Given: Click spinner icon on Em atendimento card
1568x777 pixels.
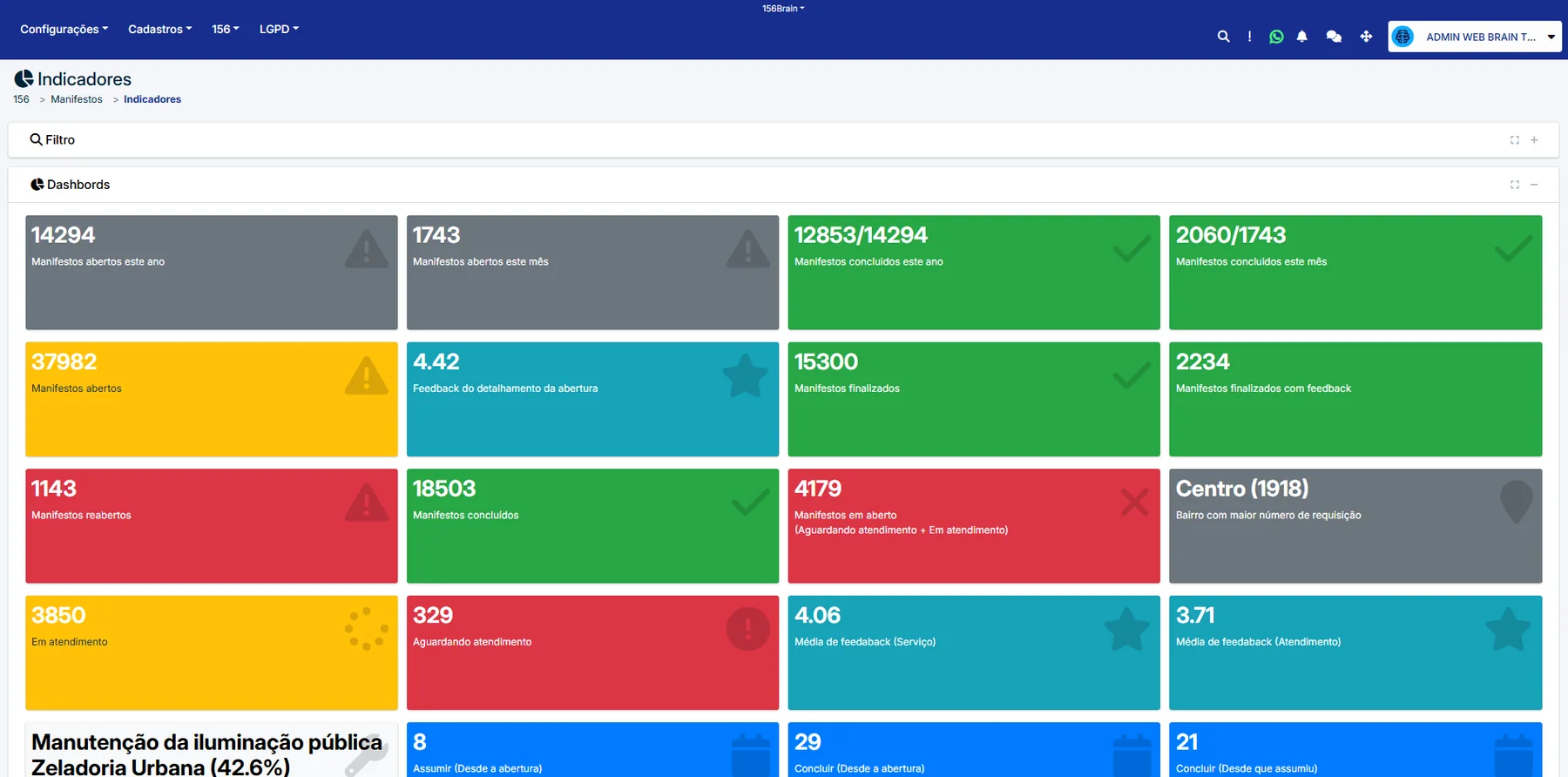Looking at the screenshot, I should click(367, 629).
